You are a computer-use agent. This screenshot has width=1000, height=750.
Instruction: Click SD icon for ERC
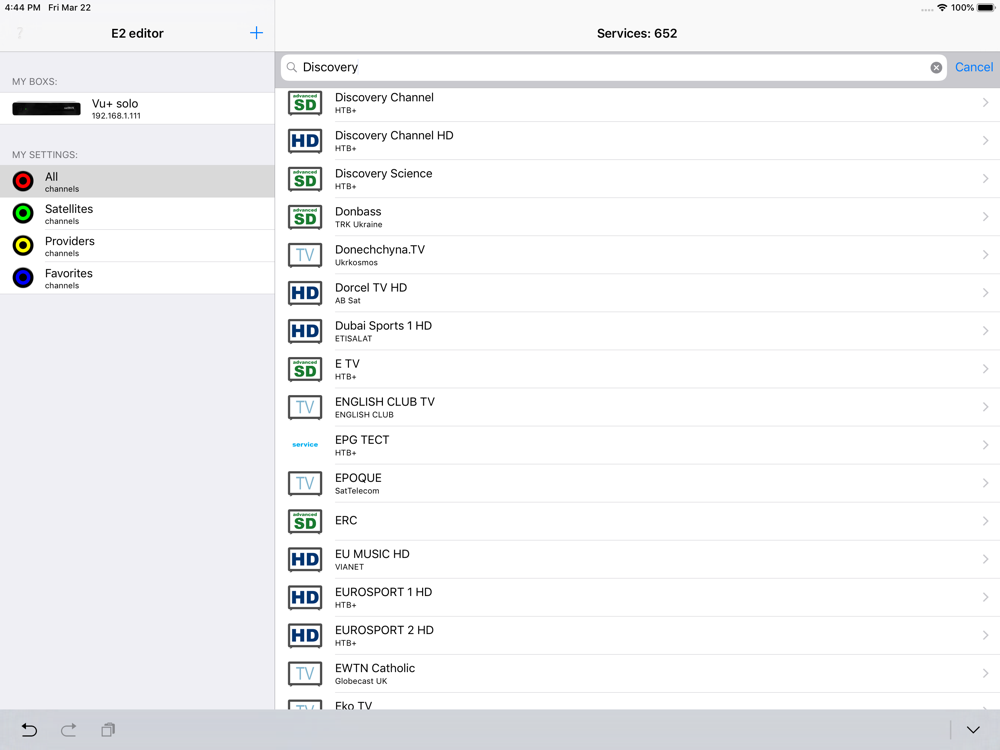point(305,522)
